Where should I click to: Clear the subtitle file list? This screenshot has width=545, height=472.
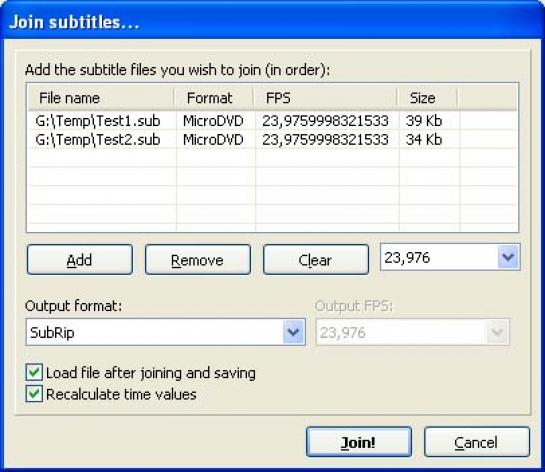click(x=316, y=260)
